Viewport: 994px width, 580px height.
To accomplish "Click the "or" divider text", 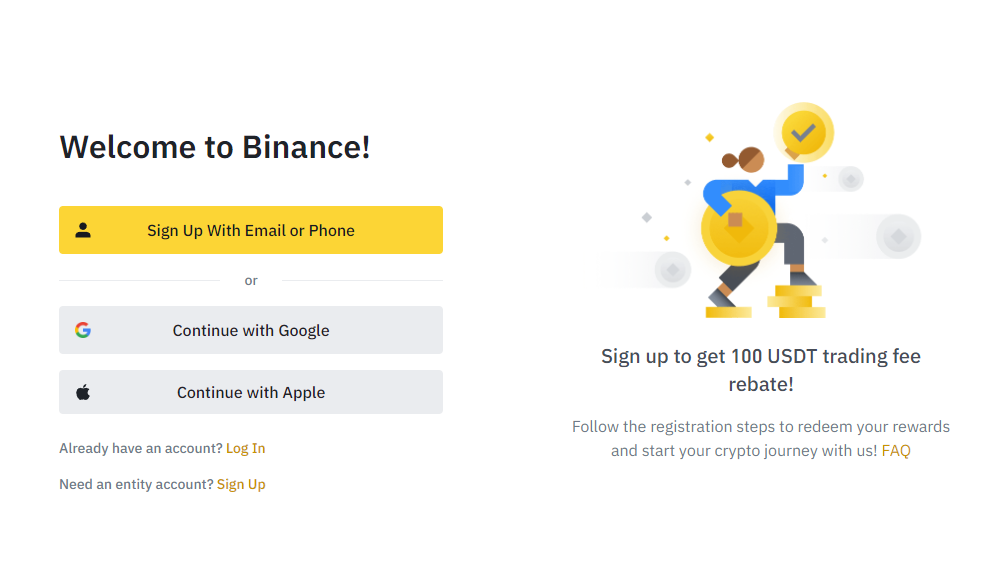I will click(x=251, y=280).
